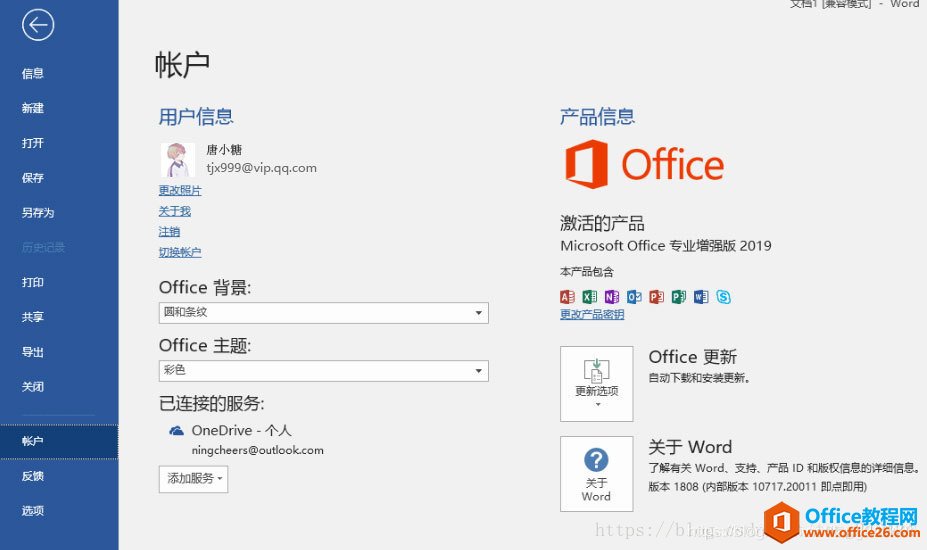The height and width of the screenshot is (550, 927).
Task: Open the 关于 Word about button
Action: [597, 474]
